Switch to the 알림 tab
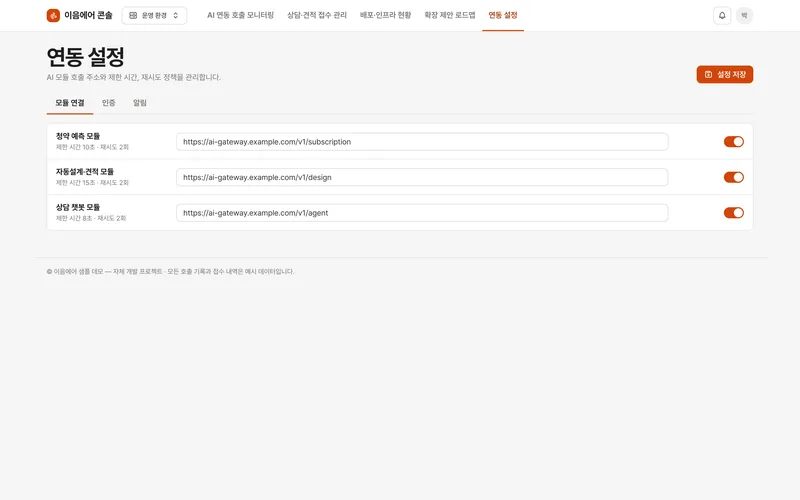Image resolution: width=800 pixels, height=500 pixels. tap(140, 103)
